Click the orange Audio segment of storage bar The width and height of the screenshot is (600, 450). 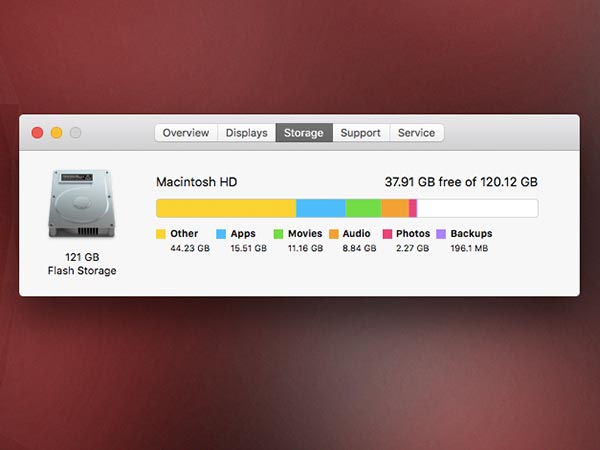coord(395,208)
